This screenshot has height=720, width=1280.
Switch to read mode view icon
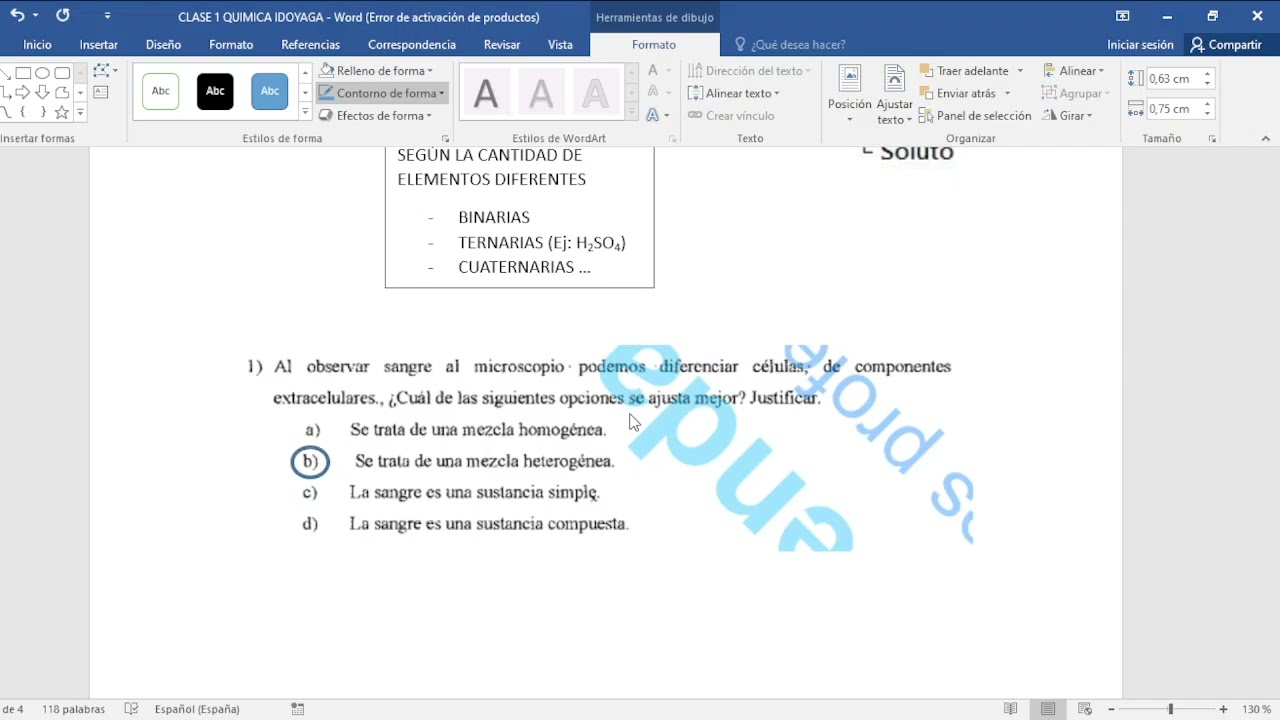click(1011, 709)
